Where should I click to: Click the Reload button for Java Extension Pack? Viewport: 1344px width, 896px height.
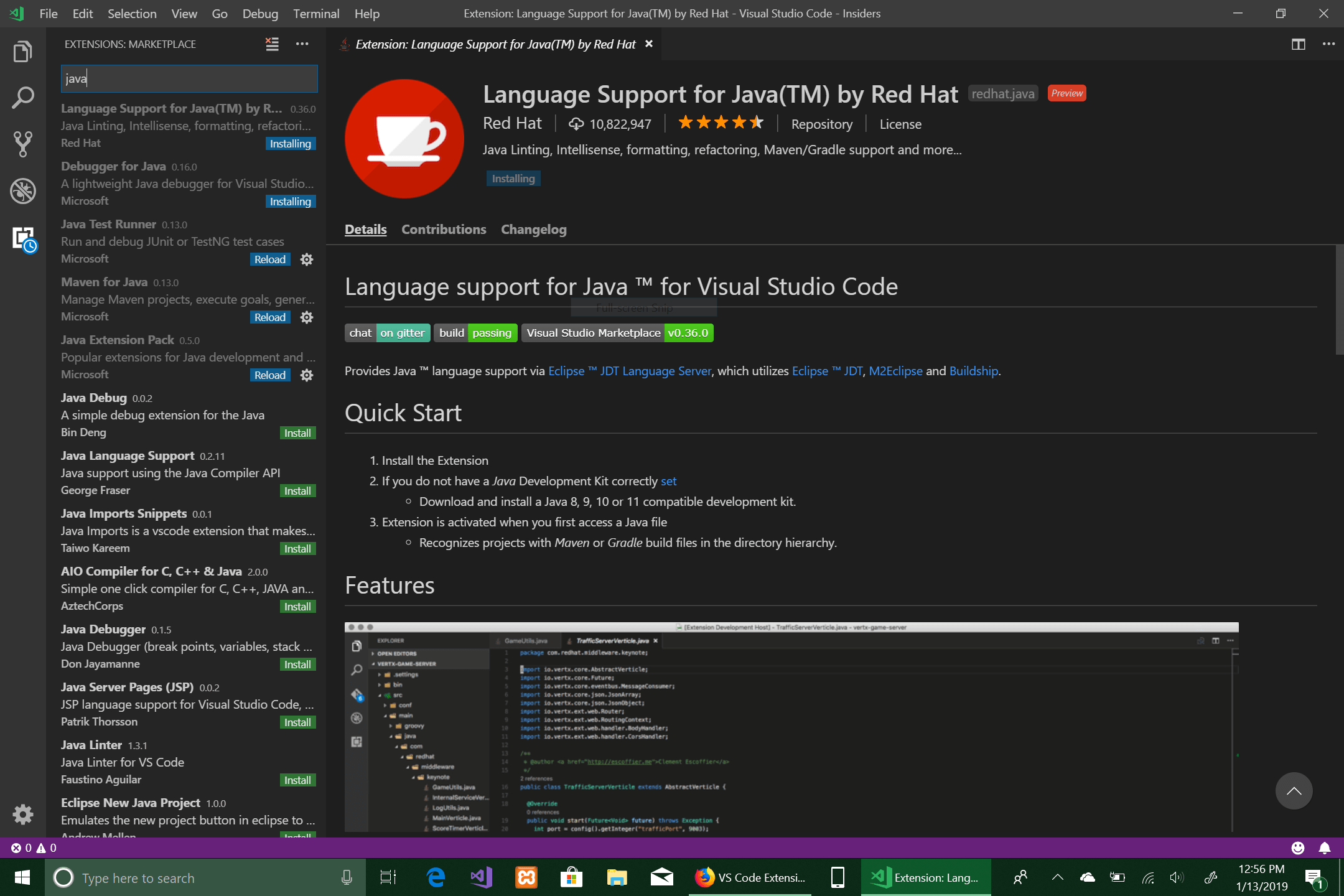click(269, 375)
